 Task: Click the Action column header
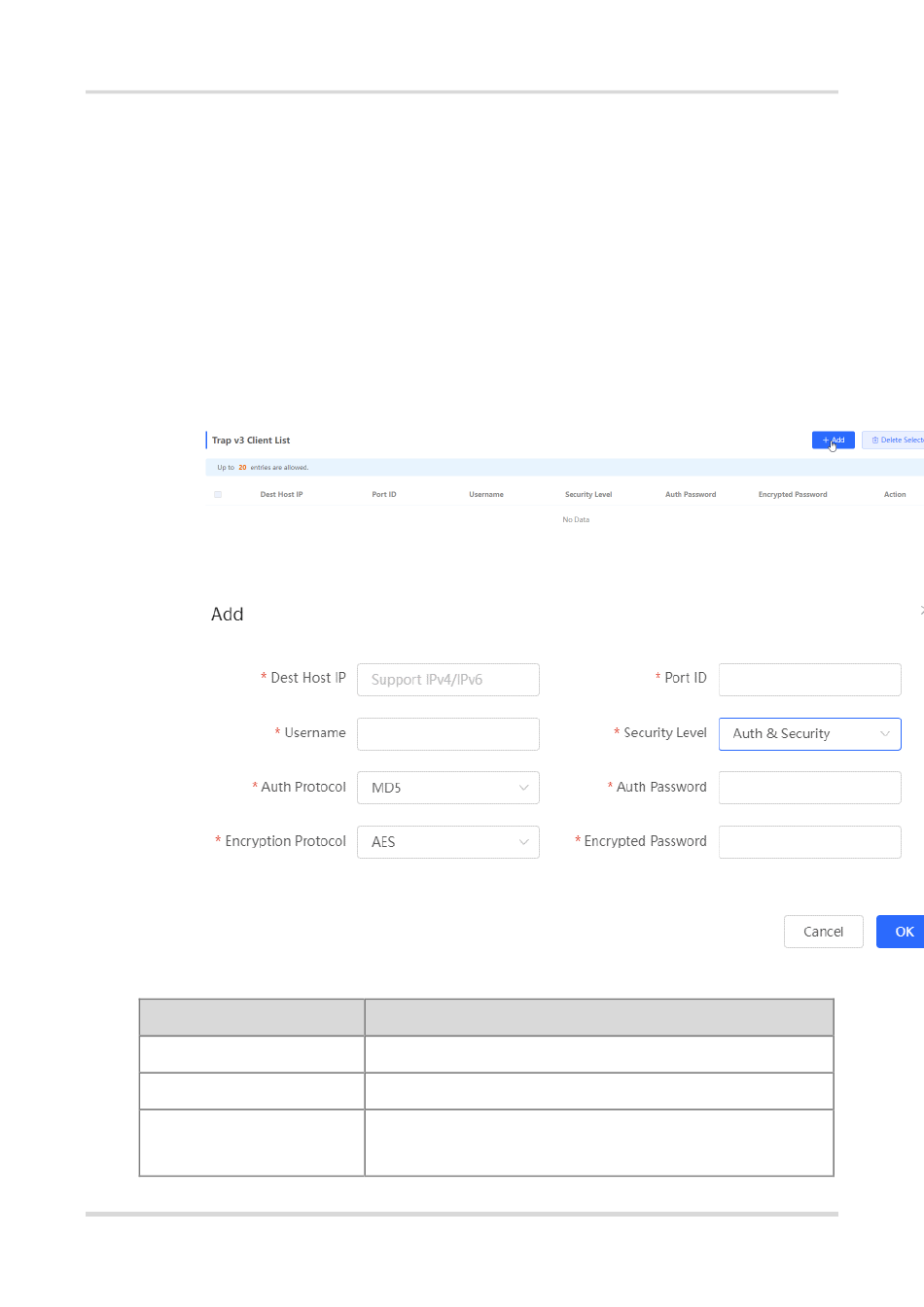coord(895,495)
